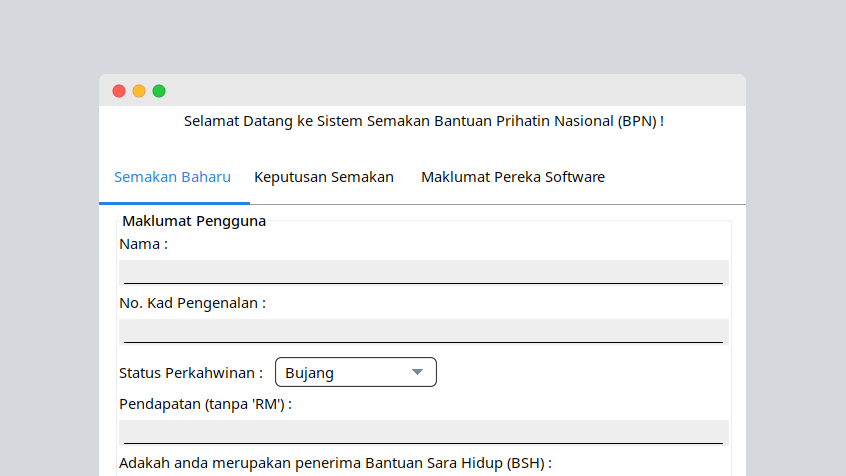Switch to the Semakan Baharu tab
This screenshot has height=476, width=846.
click(172, 177)
